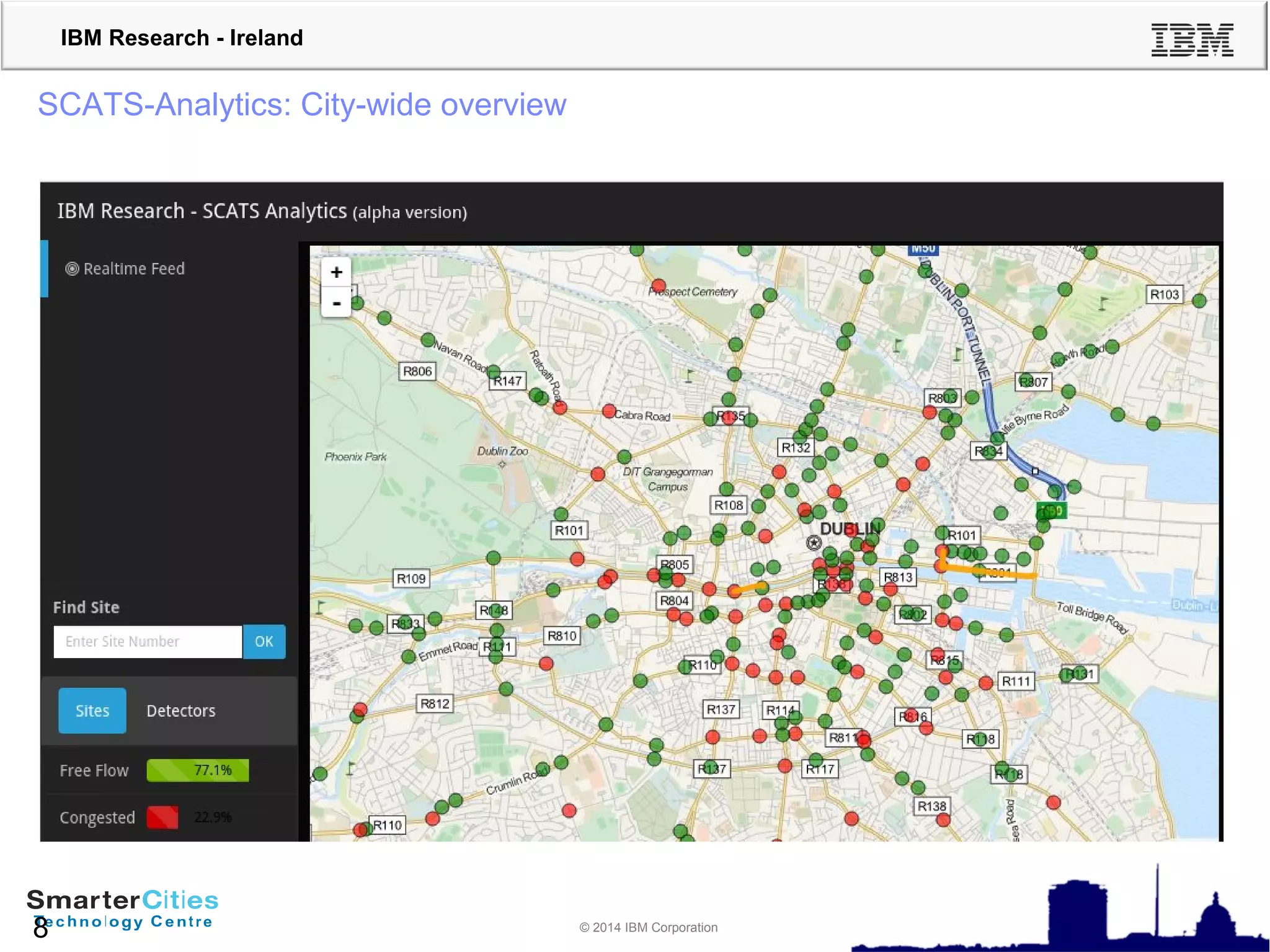Click the R103 road label on map

1164,295
